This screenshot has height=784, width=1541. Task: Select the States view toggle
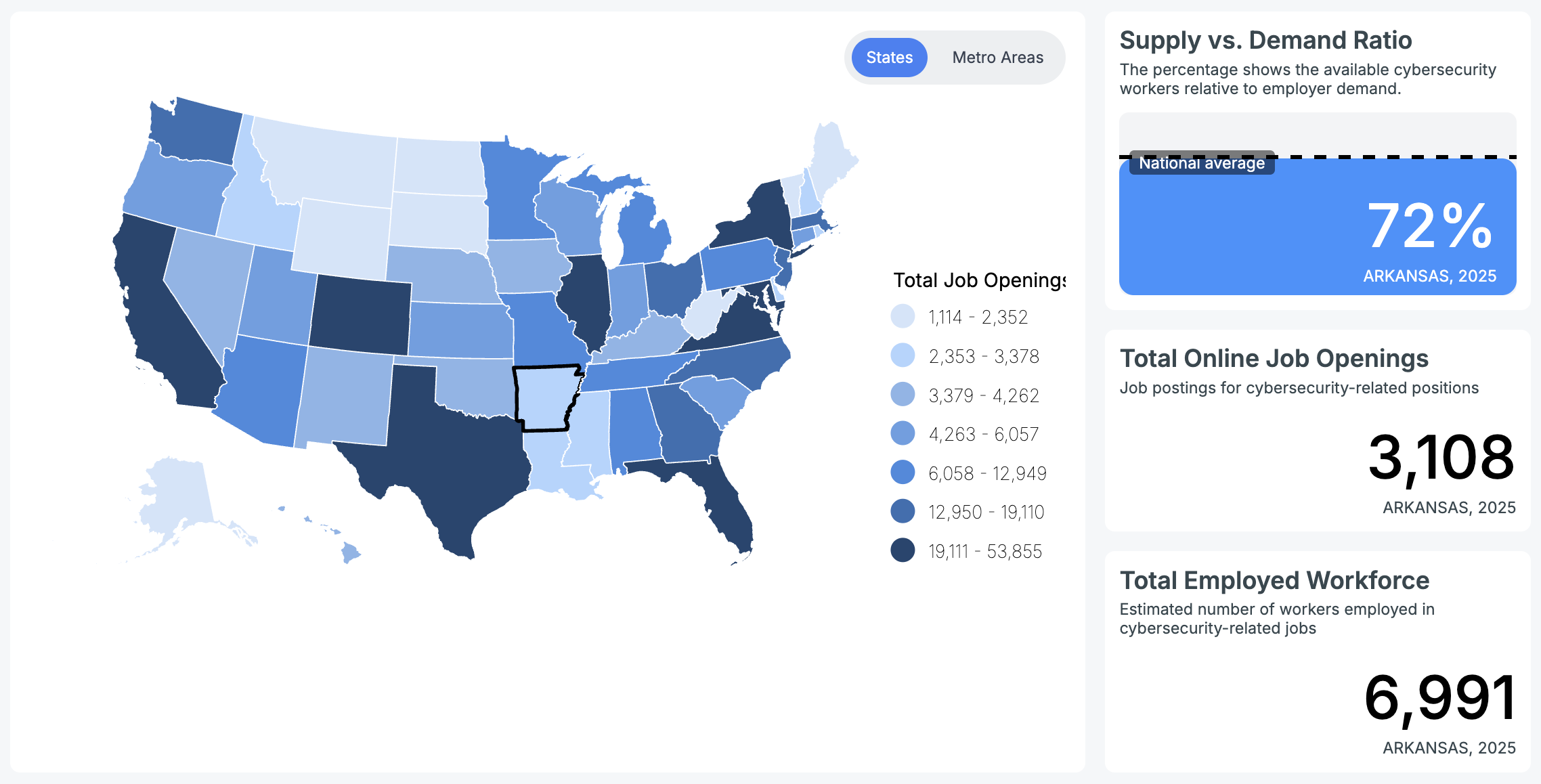(889, 58)
